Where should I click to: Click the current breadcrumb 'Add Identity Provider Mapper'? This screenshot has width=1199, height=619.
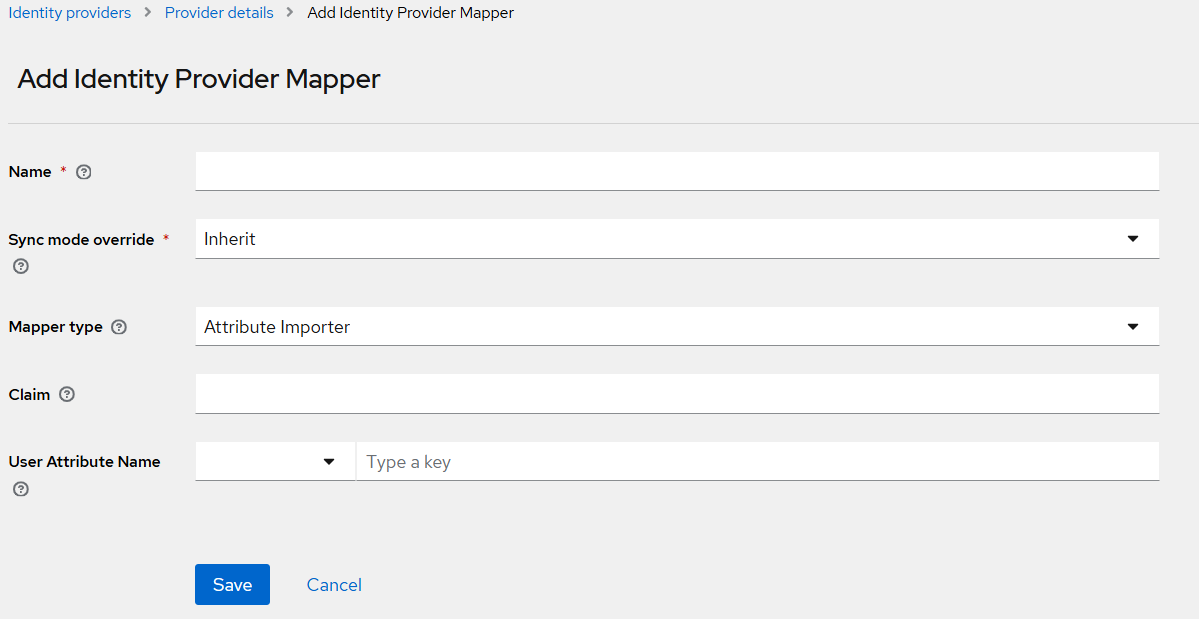[411, 13]
